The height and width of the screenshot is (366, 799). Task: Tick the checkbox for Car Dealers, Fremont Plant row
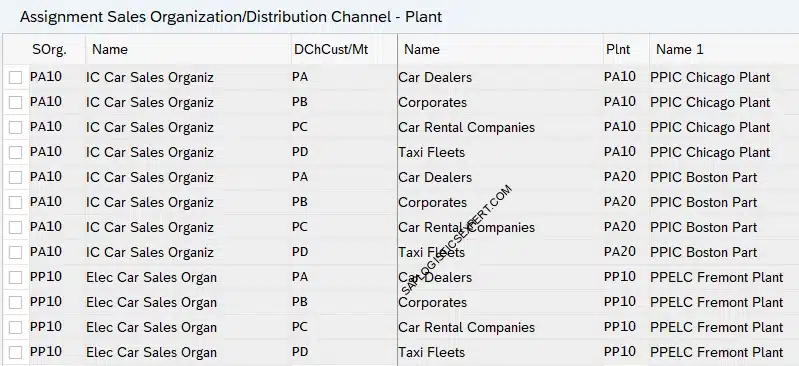click(15, 277)
